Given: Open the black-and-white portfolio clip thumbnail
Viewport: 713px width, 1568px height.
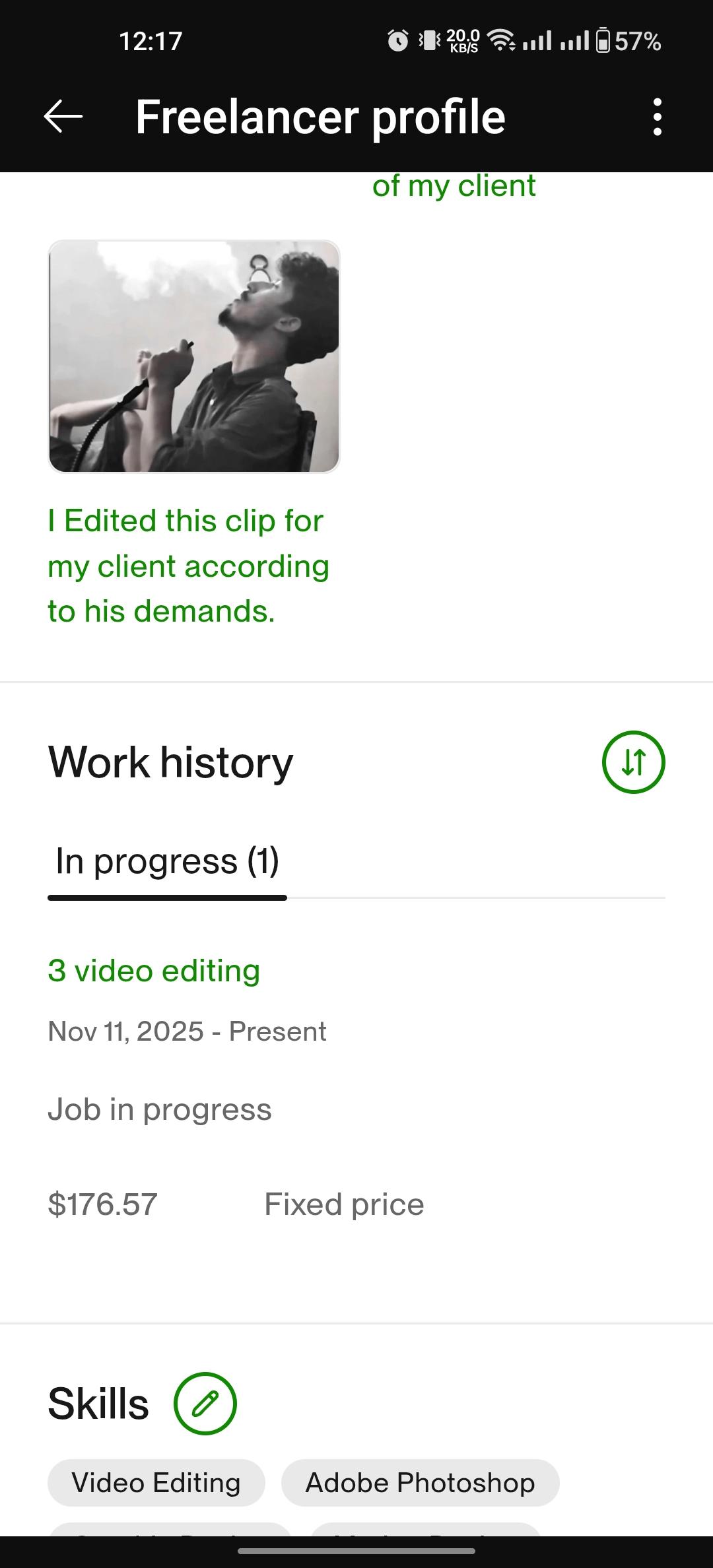Looking at the screenshot, I should [194, 356].
